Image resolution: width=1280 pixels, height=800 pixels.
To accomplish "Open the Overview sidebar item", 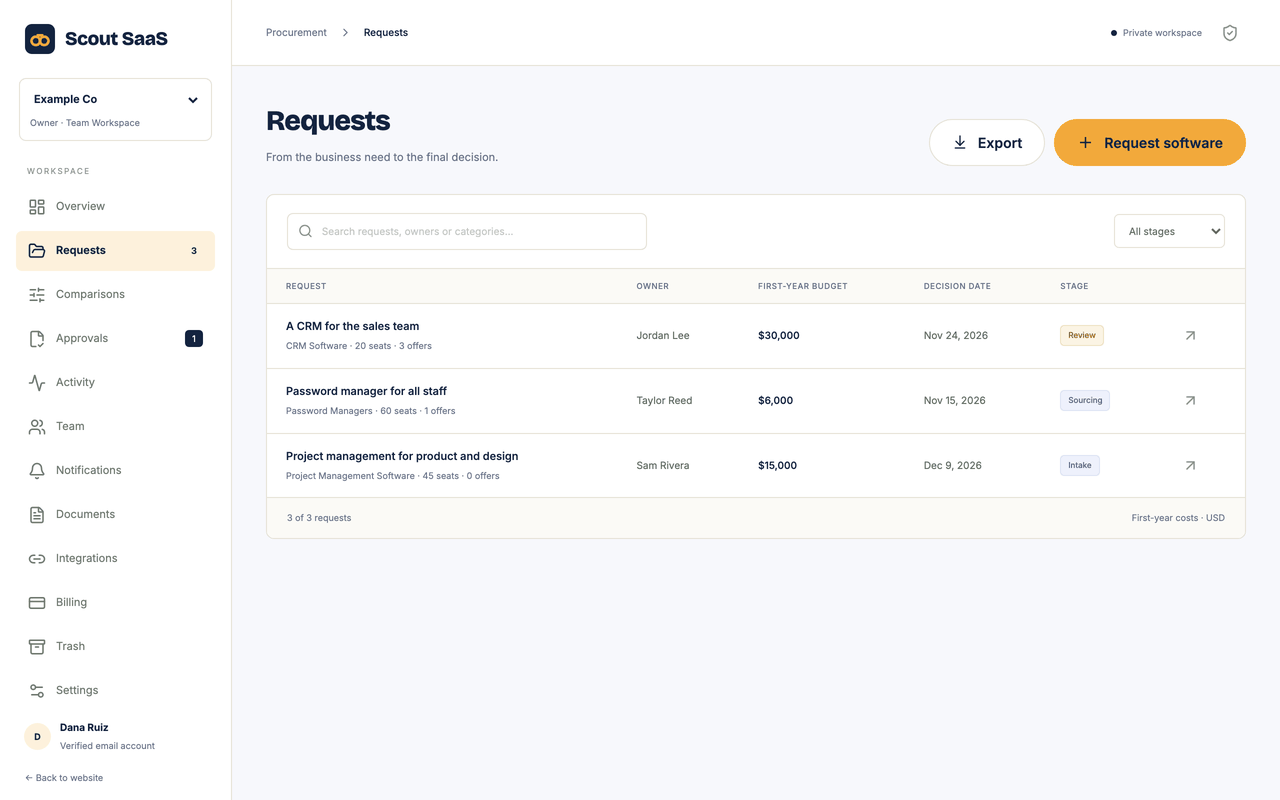I will [x=115, y=207].
